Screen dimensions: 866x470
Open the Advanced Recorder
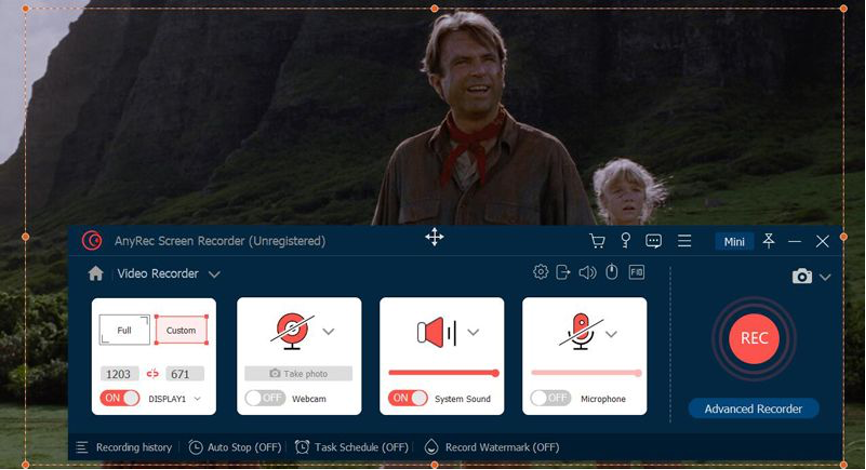[753, 409]
